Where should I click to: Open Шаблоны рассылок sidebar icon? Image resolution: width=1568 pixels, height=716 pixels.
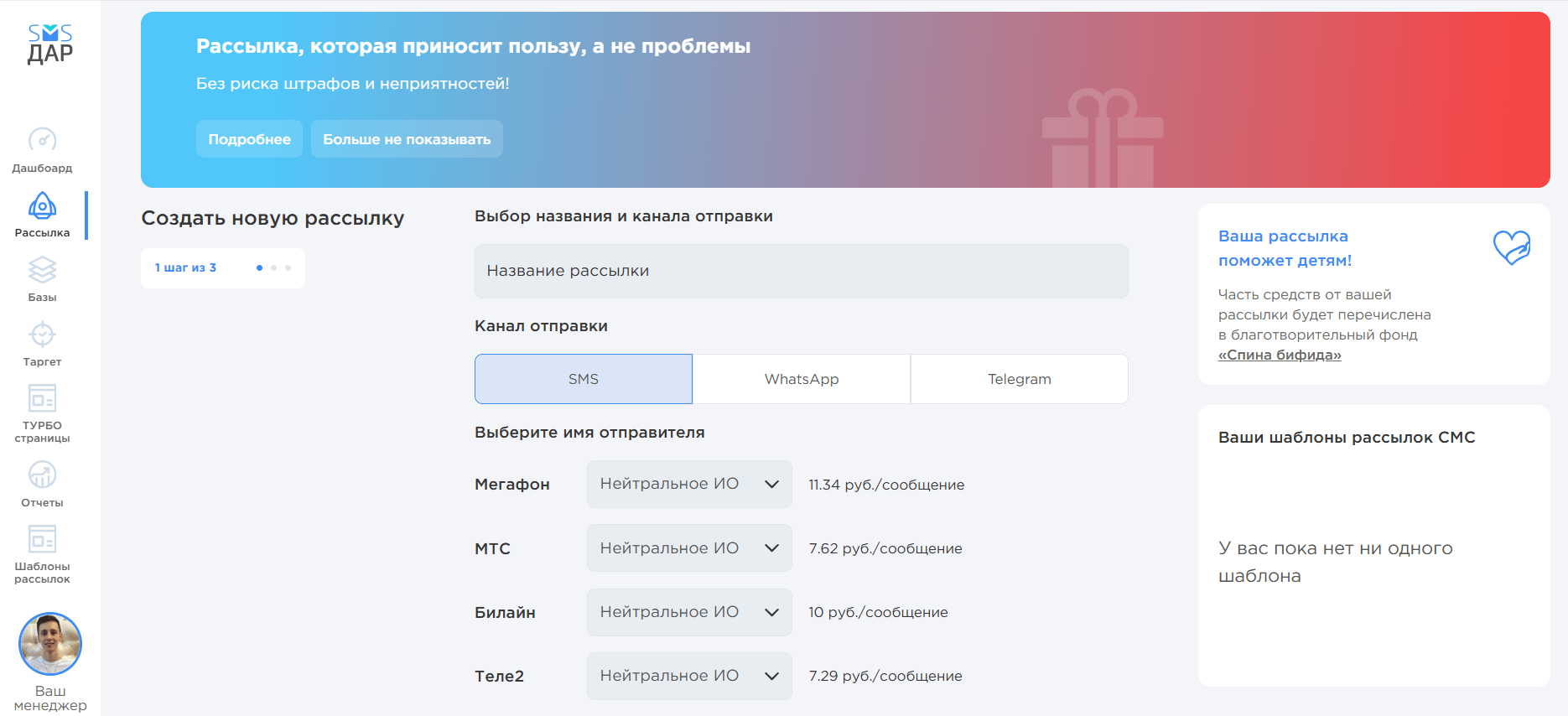pos(42,539)
